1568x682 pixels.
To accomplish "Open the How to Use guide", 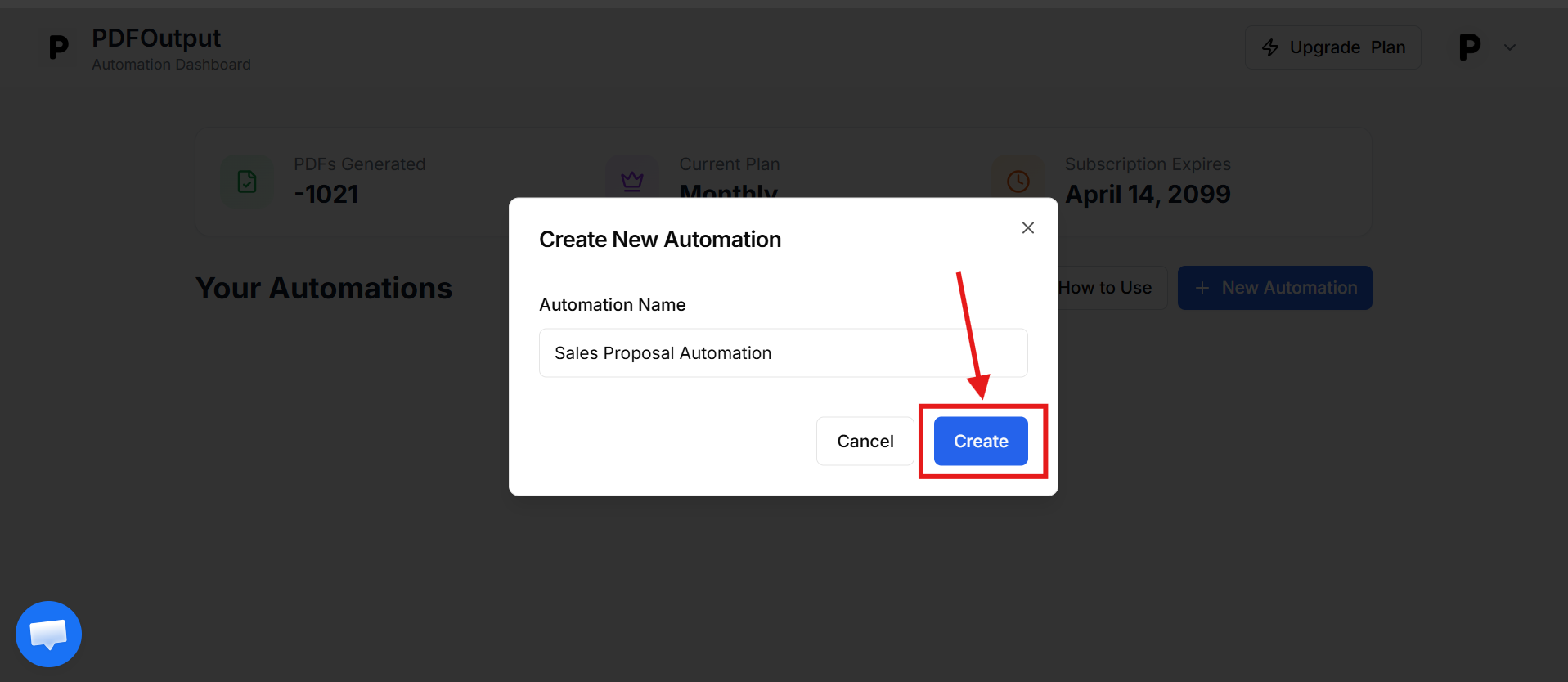I will click(1105, 288).
